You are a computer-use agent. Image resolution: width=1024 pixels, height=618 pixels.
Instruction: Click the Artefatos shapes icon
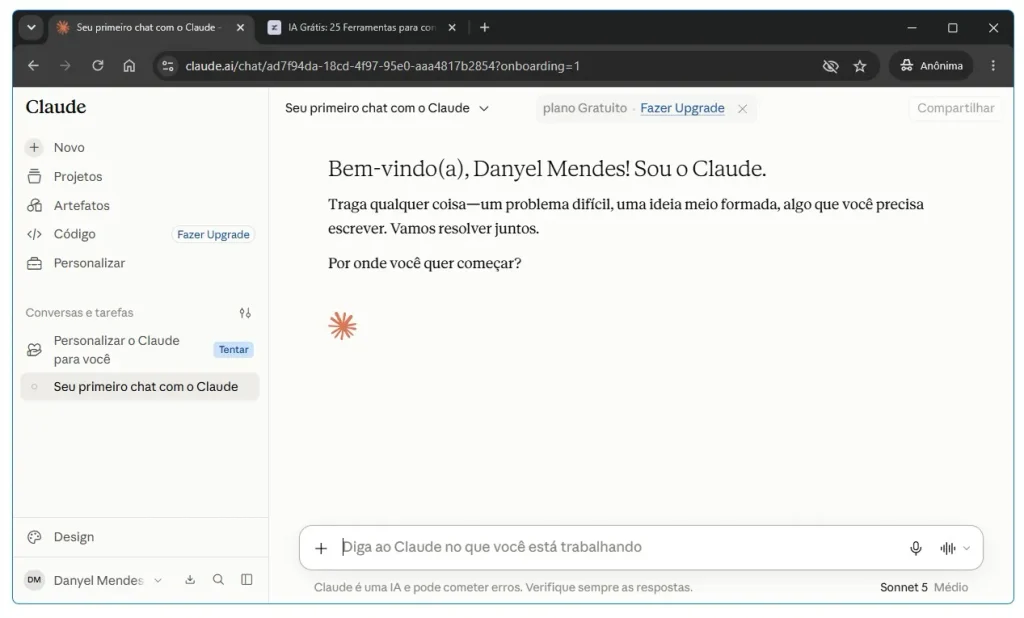(34, 205)
